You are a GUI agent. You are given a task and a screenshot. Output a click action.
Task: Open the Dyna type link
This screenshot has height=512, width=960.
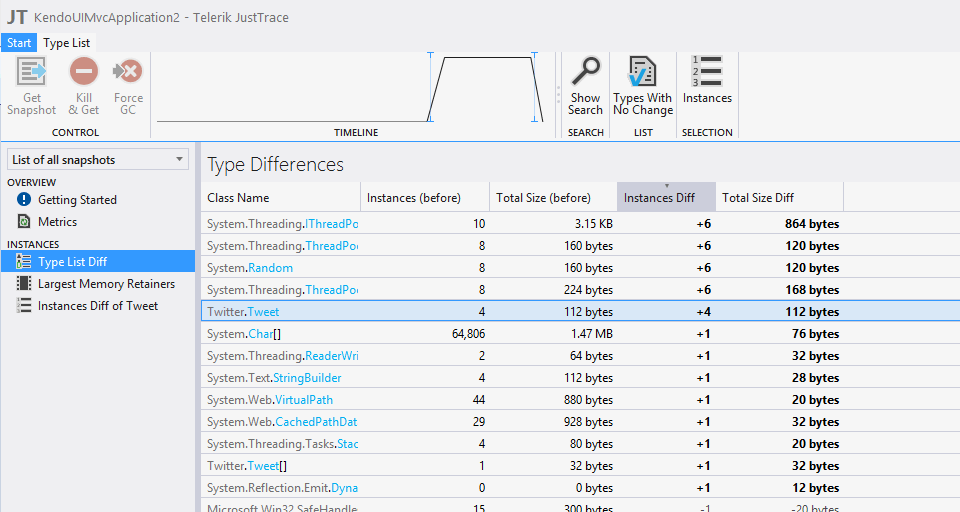(344, 488)
